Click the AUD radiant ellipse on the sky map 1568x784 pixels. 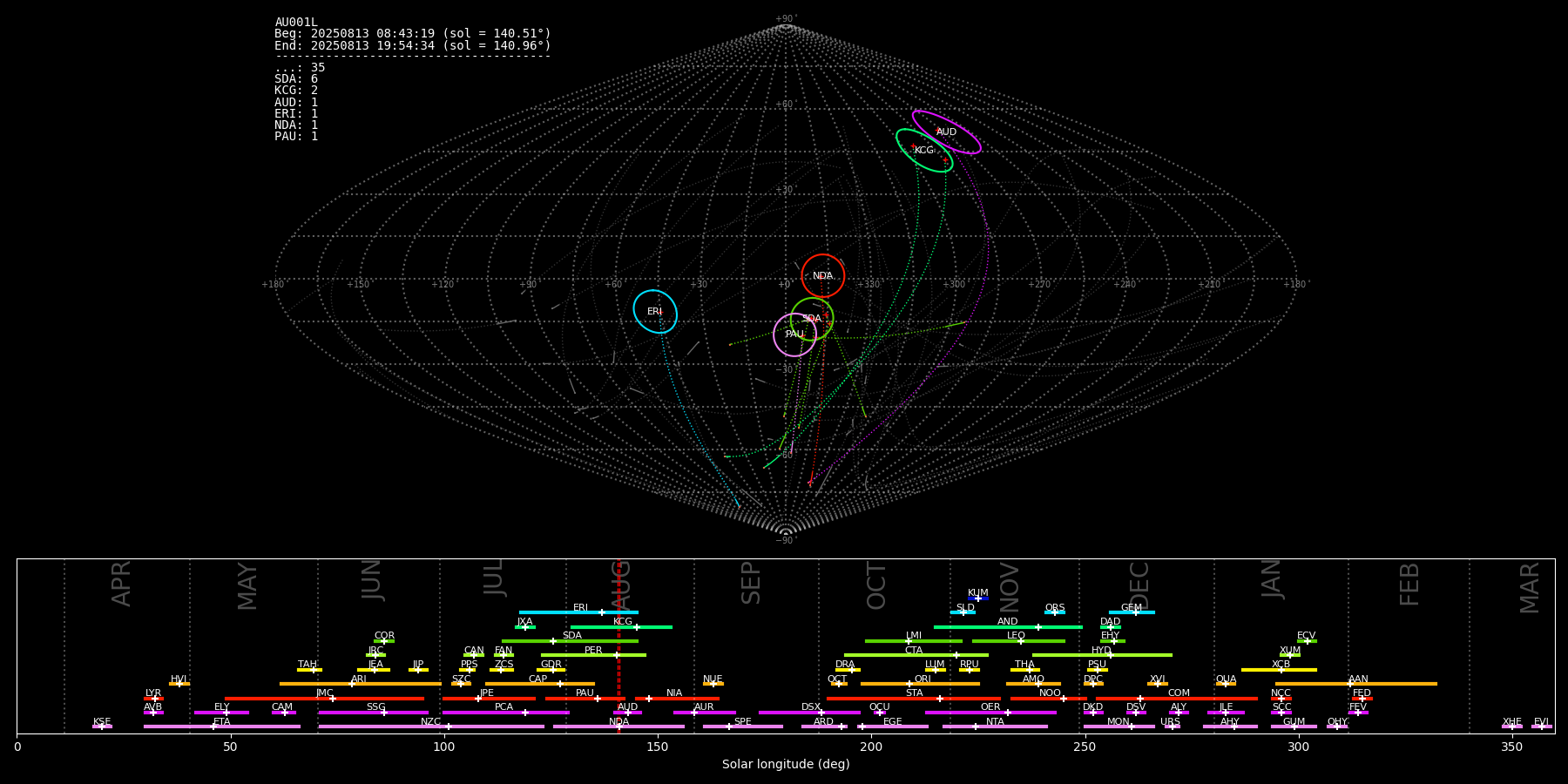[x=947, y=132]
